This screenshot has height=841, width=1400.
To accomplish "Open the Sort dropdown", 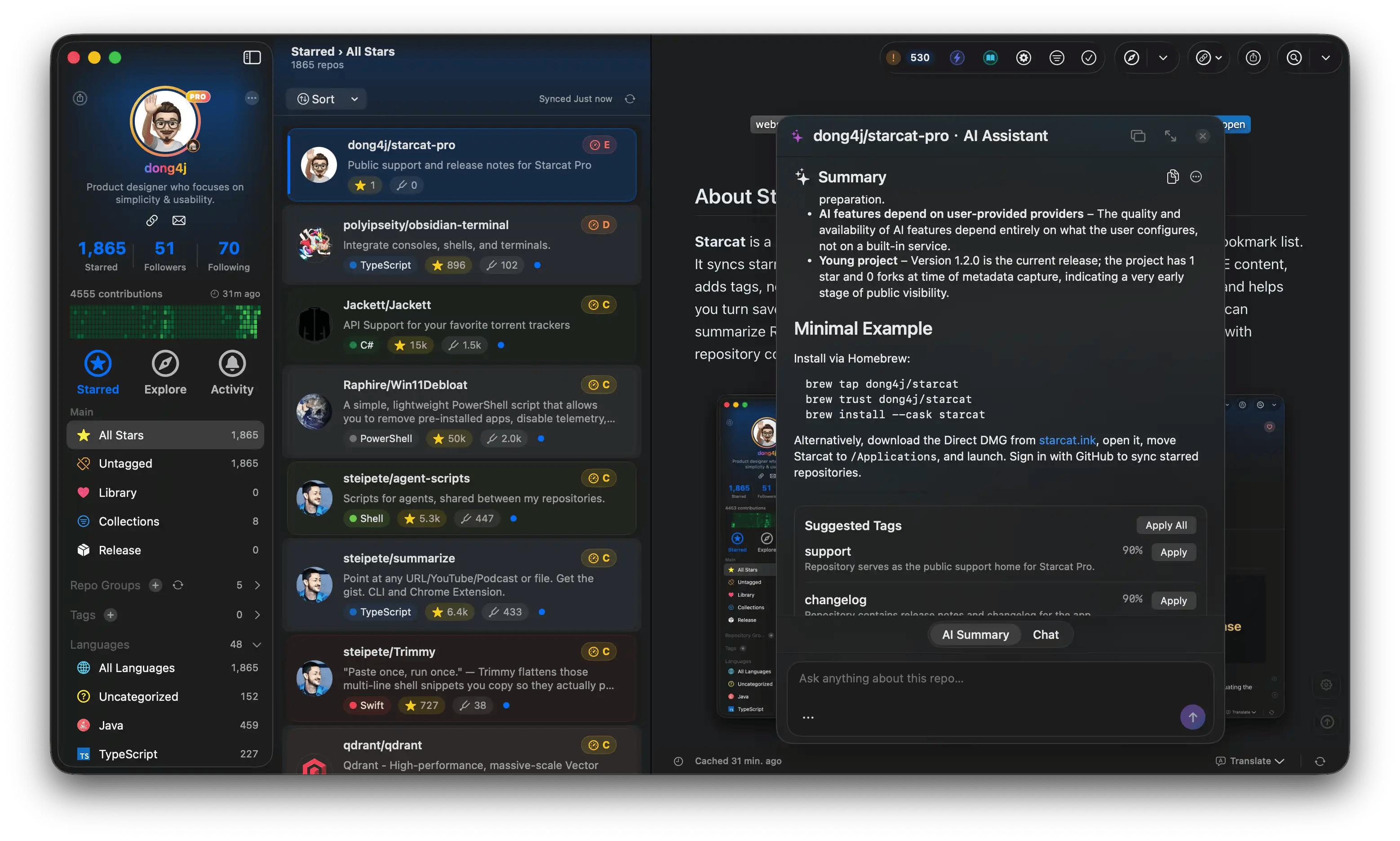I will pyautogui.click(x=327, y=98).
